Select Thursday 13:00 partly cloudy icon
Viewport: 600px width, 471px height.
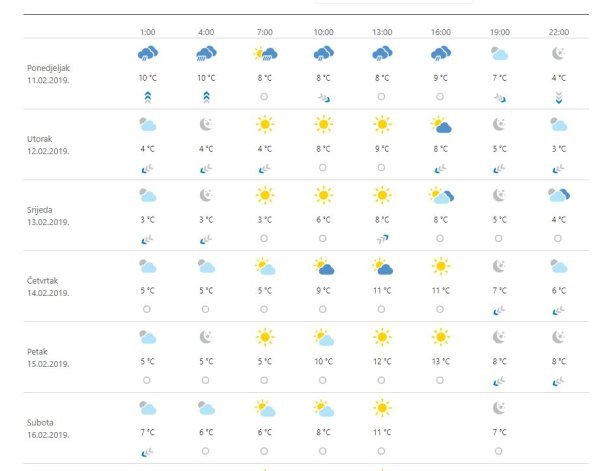pos(381,267)
